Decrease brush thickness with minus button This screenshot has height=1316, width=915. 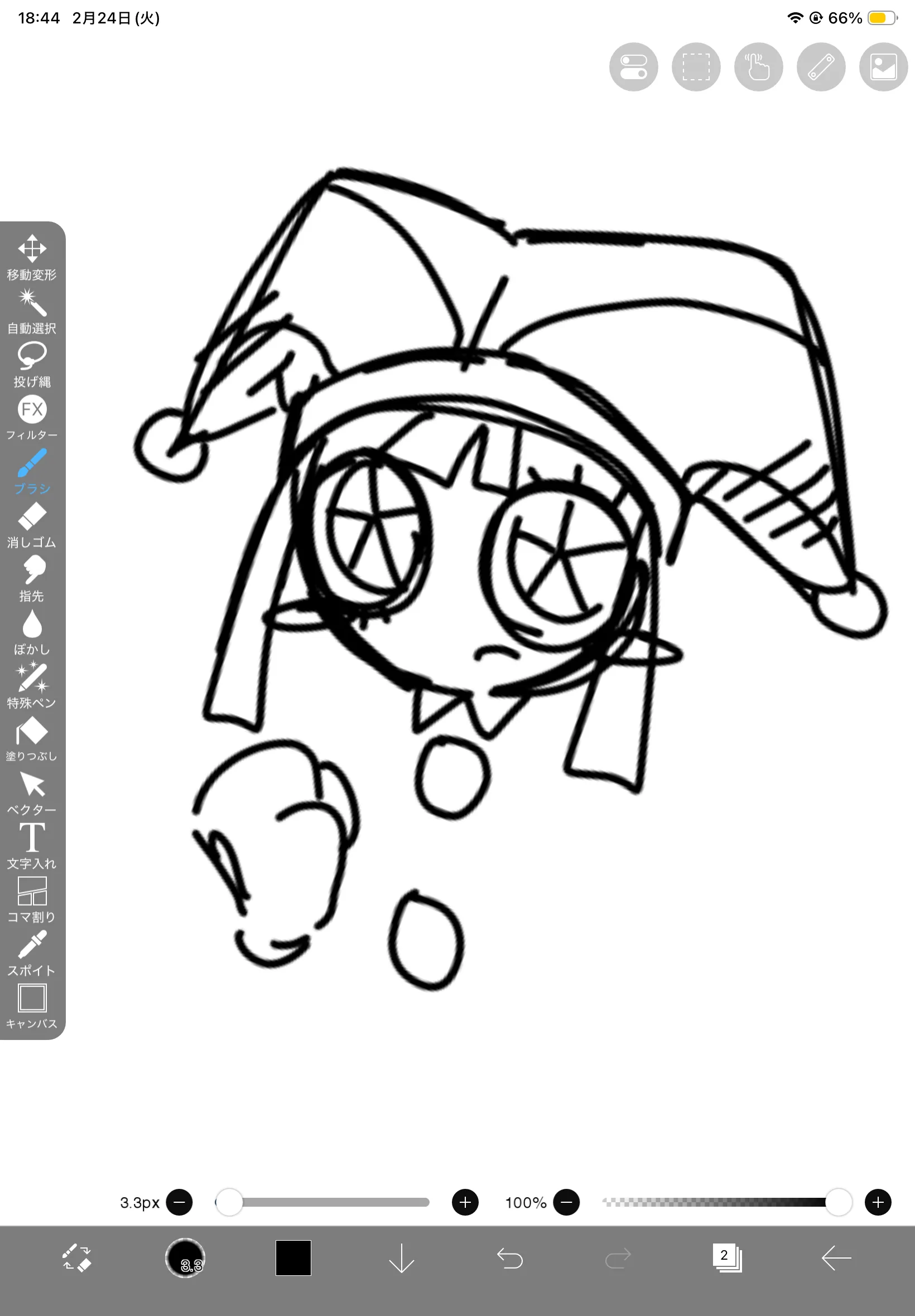179,1202
